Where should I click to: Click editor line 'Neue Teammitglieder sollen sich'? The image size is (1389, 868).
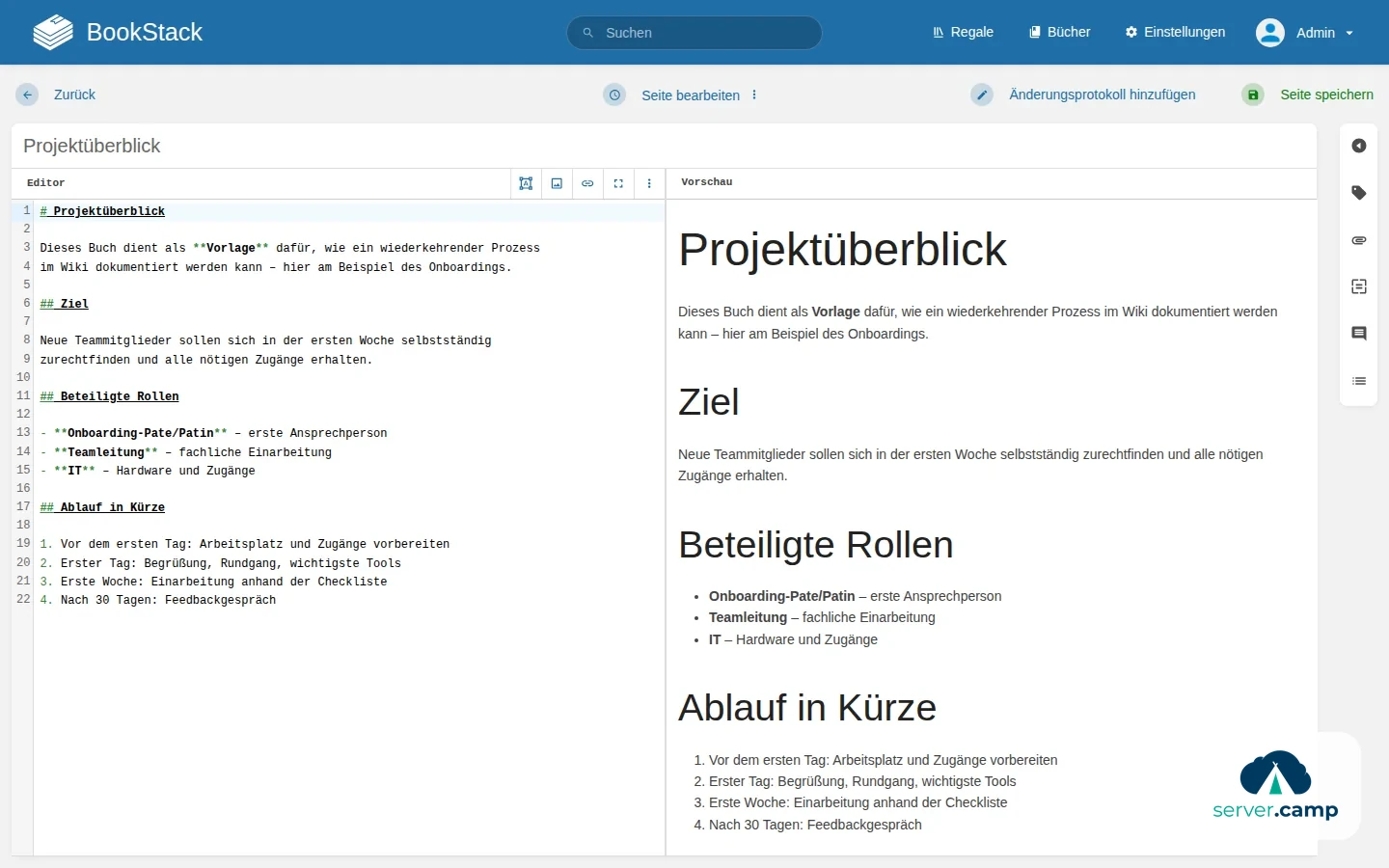265,340
